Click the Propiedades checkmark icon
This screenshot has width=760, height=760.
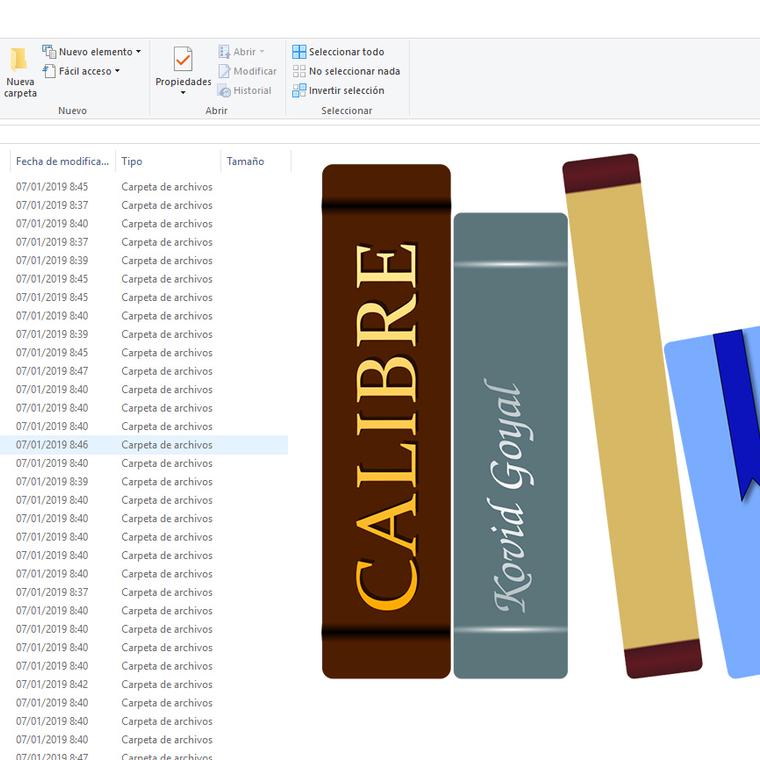click(183, 59)
